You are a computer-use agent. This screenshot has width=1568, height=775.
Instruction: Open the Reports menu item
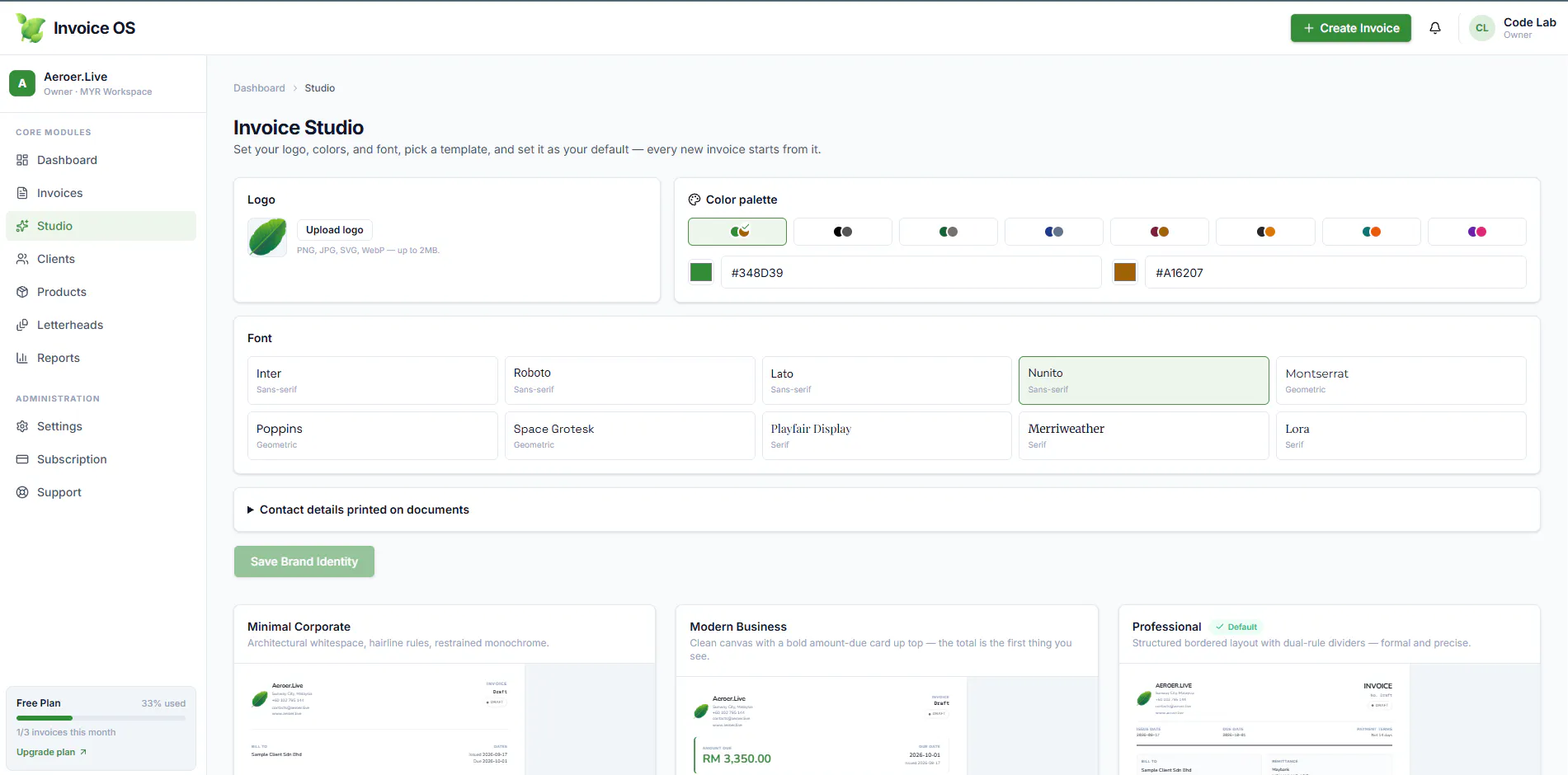pyautogui.click(x=101, y=358)
